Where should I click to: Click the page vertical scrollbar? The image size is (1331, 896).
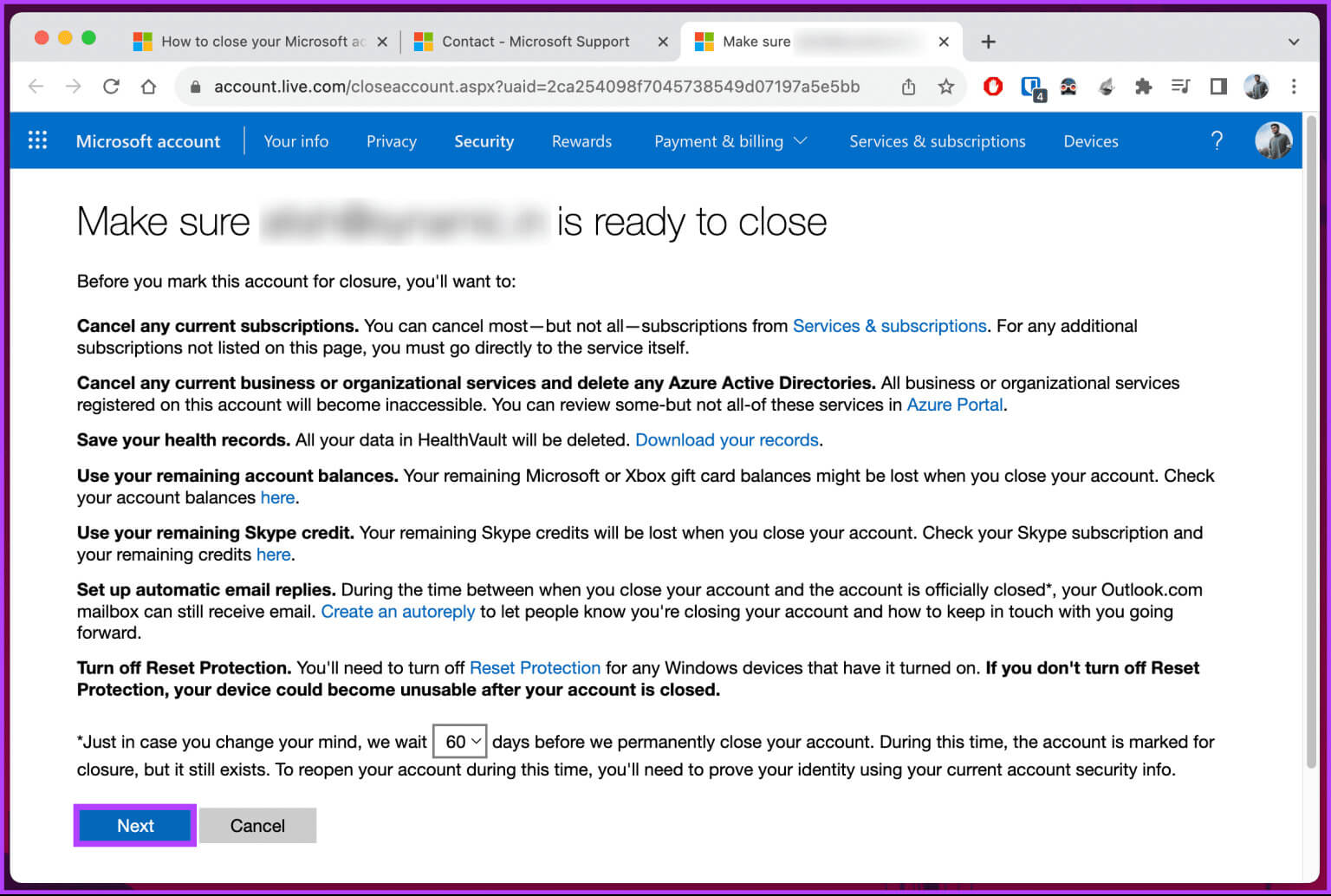click(x=1311, y=442)
